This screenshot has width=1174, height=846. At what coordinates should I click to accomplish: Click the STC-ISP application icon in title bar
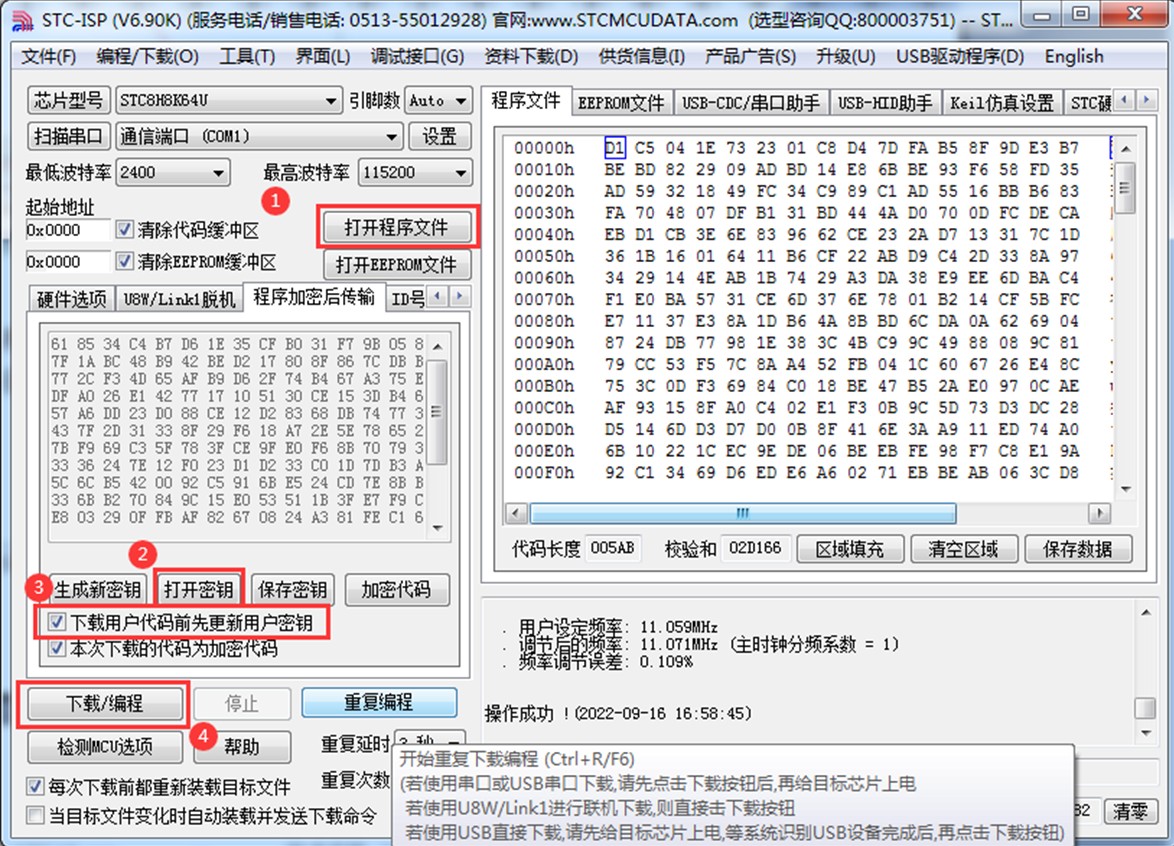22,20
